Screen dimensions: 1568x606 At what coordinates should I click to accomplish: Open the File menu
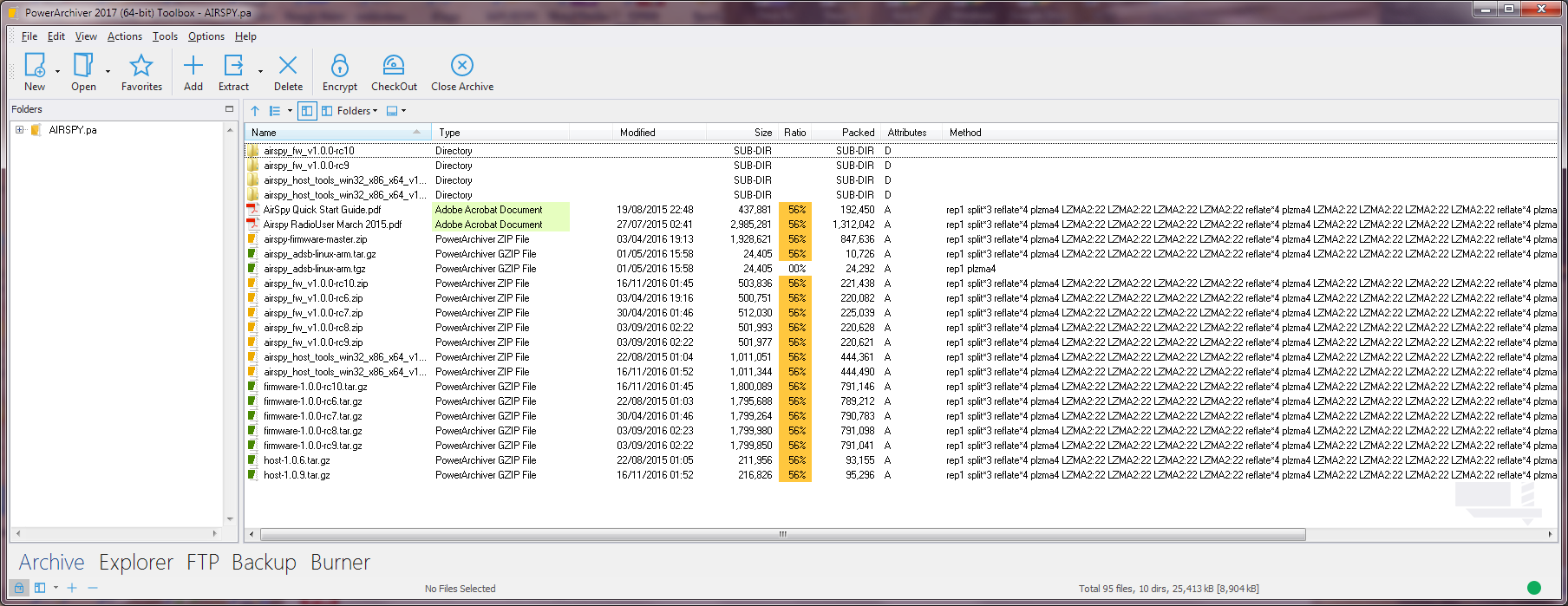click(29, 36)
